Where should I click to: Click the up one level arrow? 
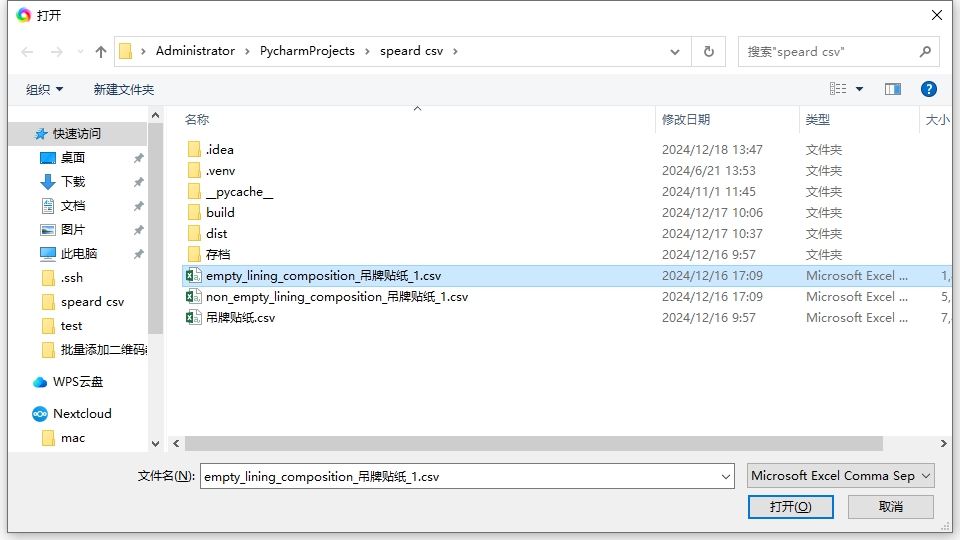[101, 51]
